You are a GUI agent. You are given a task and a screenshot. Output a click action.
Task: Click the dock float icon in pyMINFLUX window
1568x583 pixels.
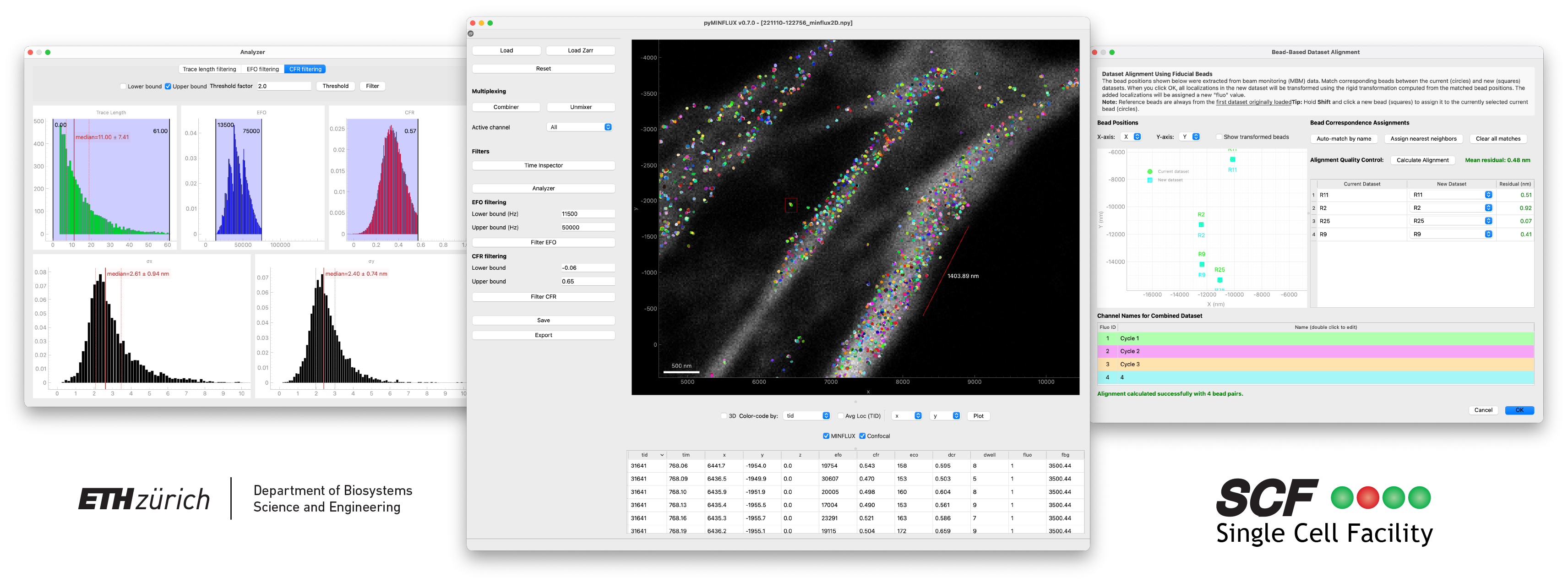(x=470, y=33)
